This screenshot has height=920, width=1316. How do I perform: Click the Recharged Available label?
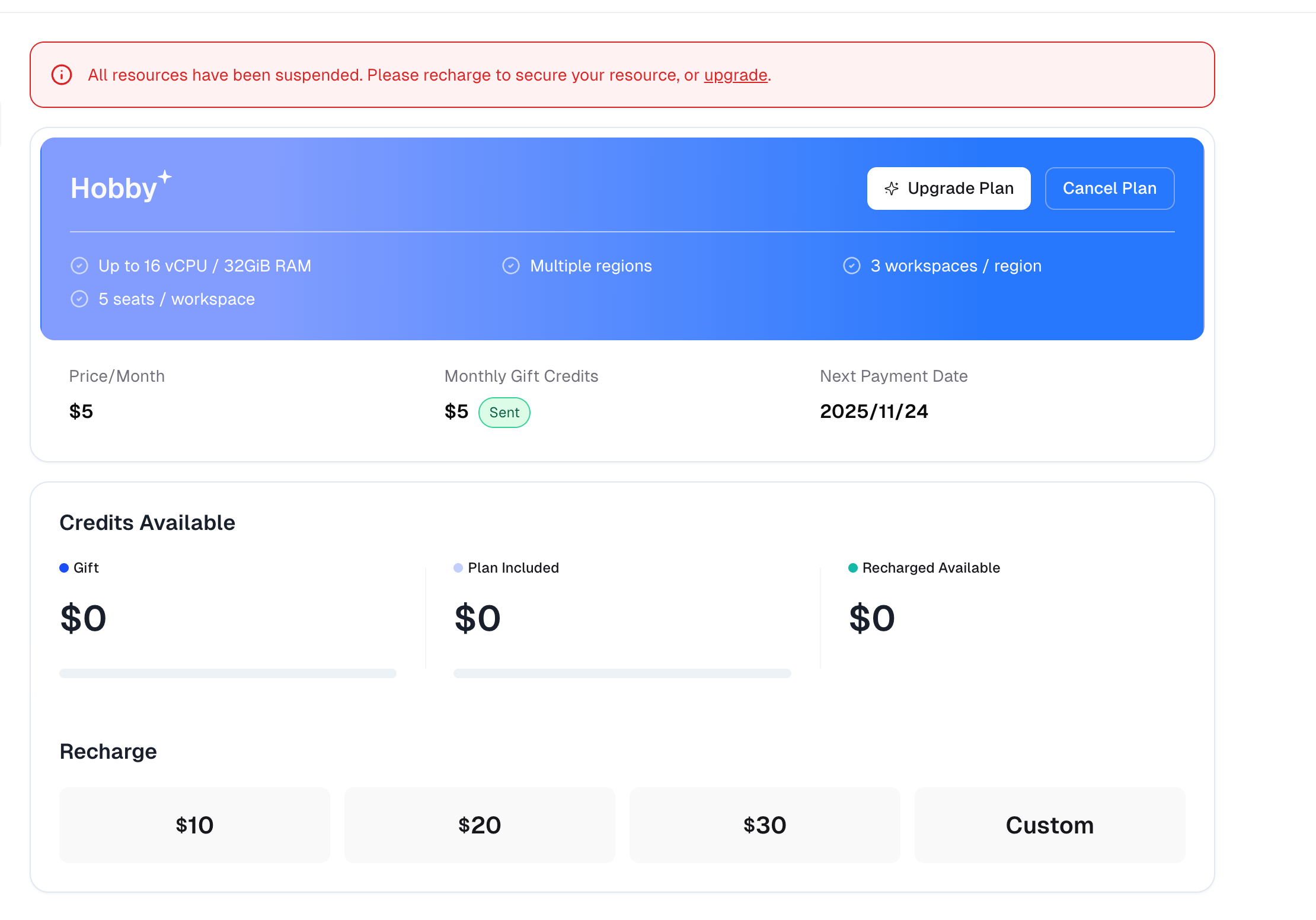coord(931,568)
